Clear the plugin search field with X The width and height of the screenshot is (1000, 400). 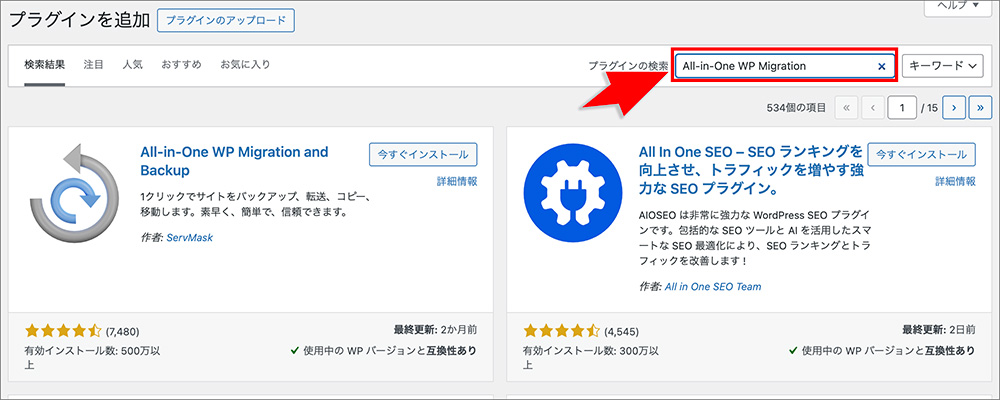click(x=881, y=66)
